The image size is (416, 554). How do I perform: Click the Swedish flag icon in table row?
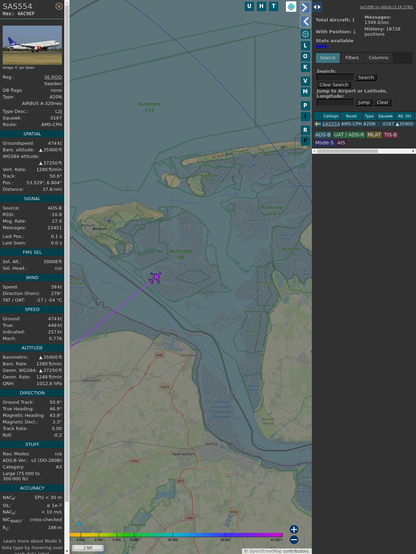pyautogui.click(x=318, y=124)
